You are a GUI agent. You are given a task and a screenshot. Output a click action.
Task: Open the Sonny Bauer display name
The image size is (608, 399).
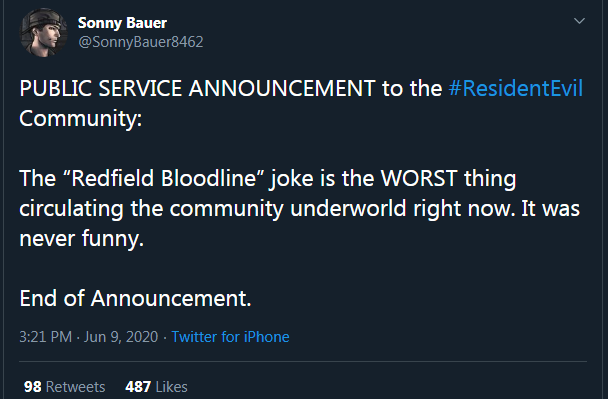pyautogui.click(x=122, y=23)
